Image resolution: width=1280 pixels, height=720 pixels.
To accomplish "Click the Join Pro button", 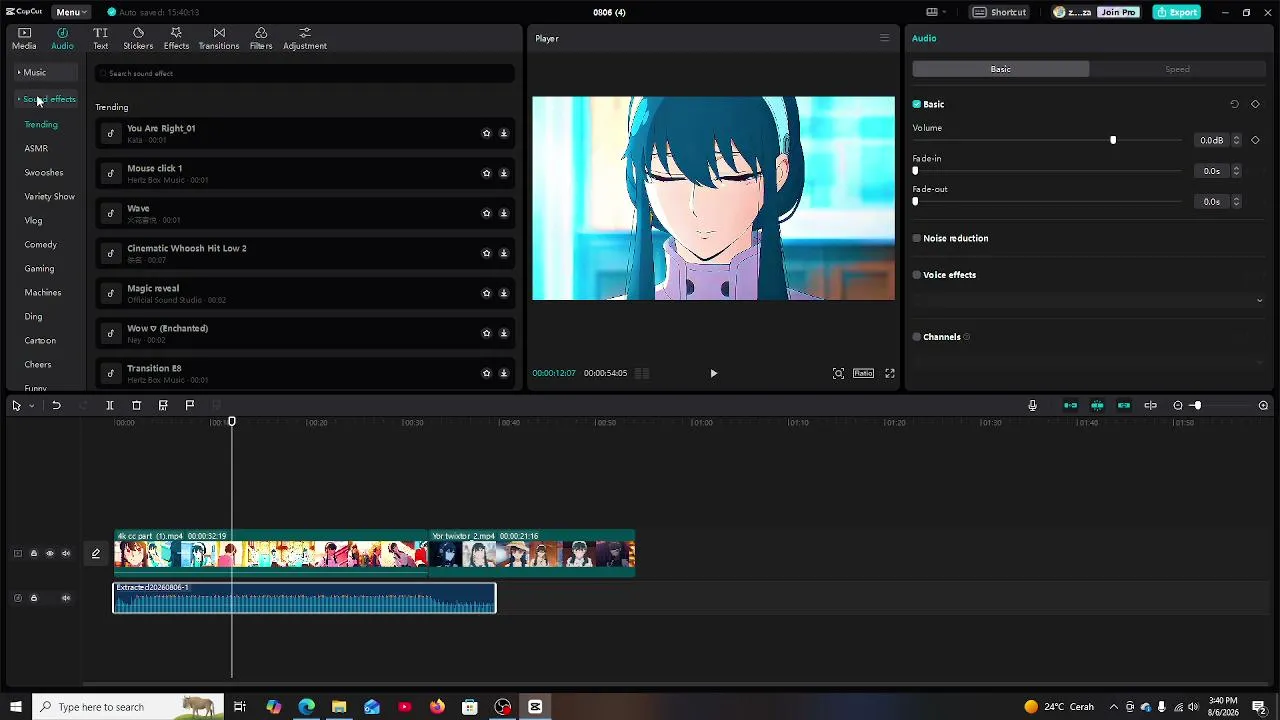I will tap(1117, 12).
